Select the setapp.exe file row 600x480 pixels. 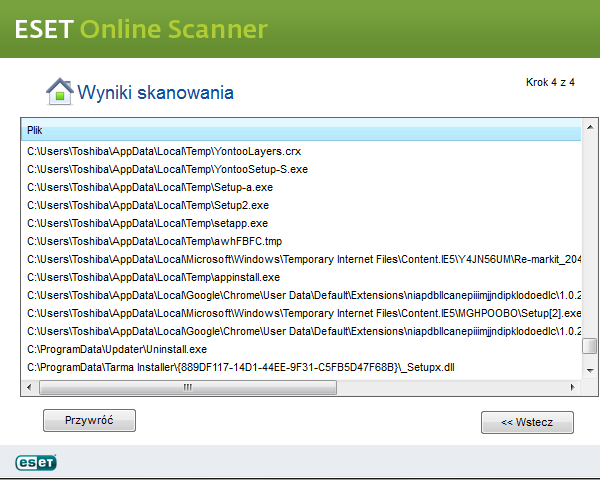301,224
